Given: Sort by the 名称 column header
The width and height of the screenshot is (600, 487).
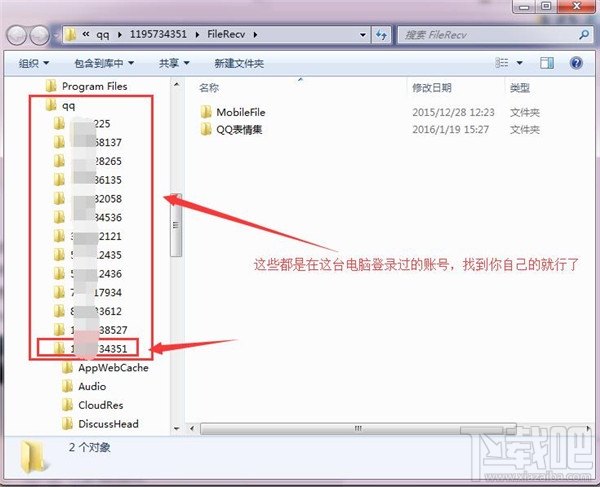Looking at the screenshot, I should click(209, 88).
